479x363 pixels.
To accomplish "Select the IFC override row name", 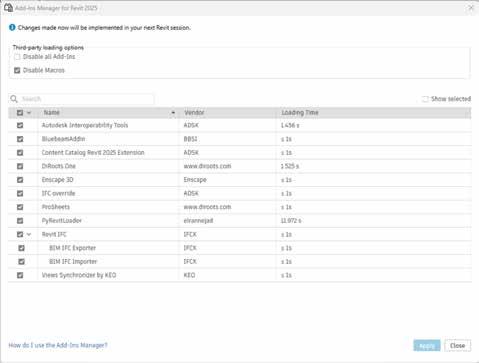I will 58,193.
